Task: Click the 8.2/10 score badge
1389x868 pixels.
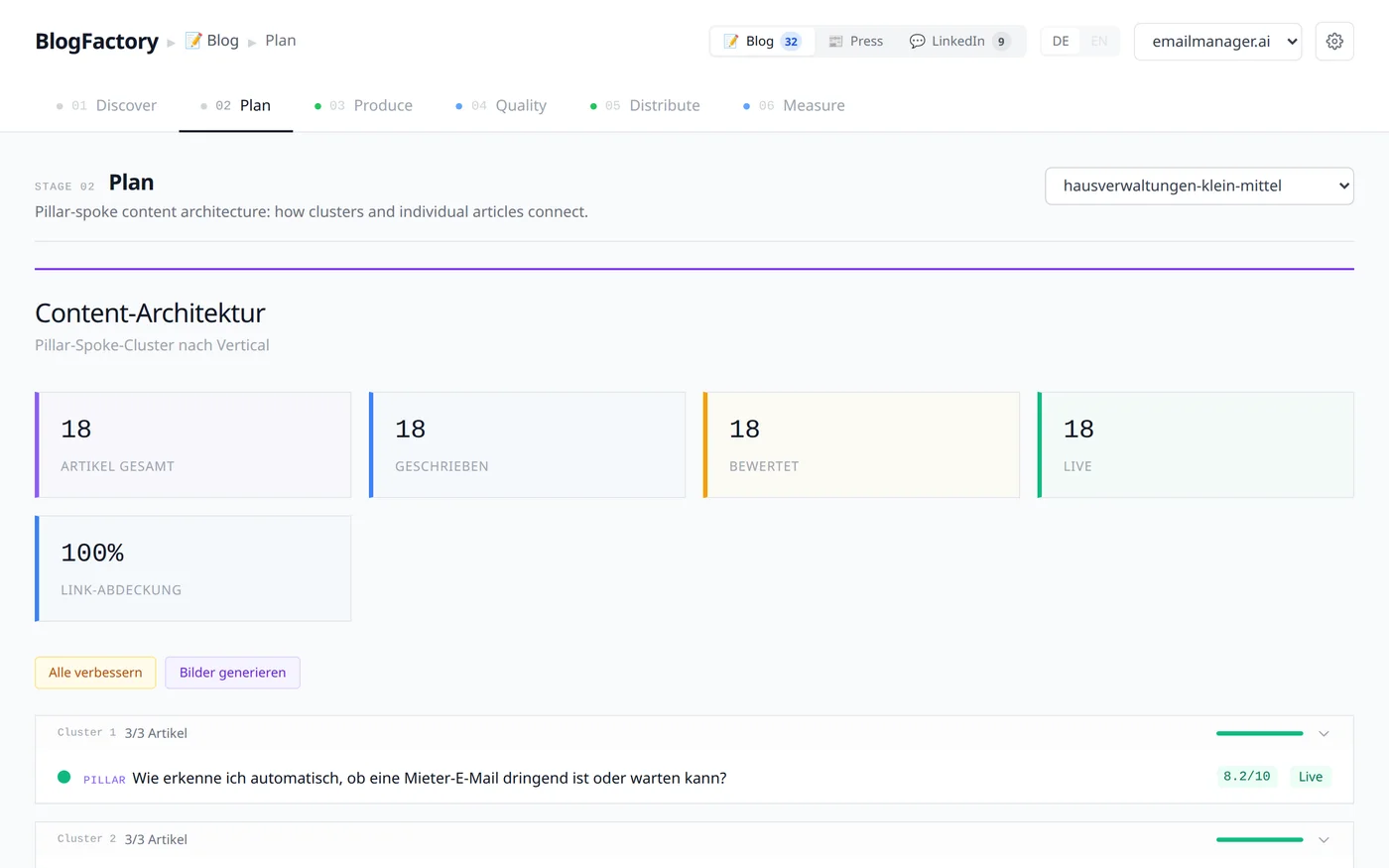Action: [x=1246, y=777]
